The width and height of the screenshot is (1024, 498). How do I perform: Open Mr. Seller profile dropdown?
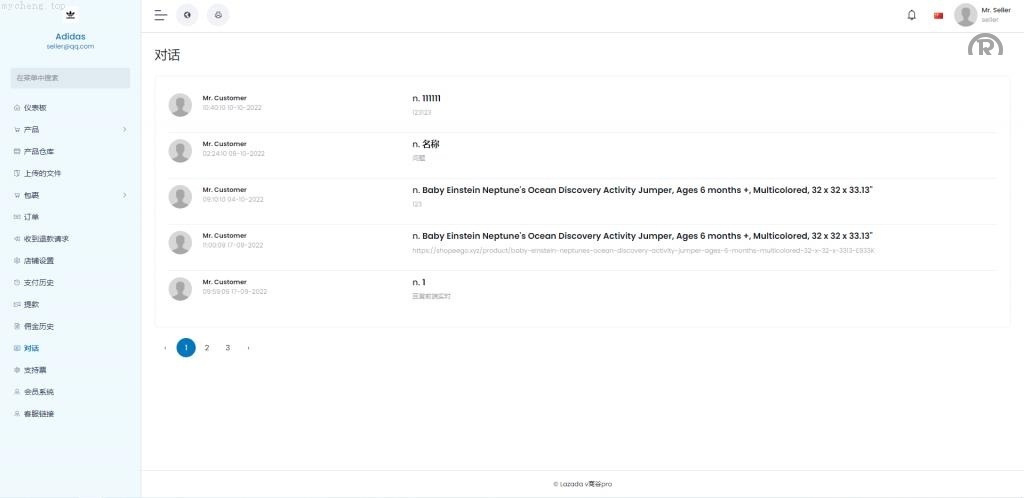point(981,15)
